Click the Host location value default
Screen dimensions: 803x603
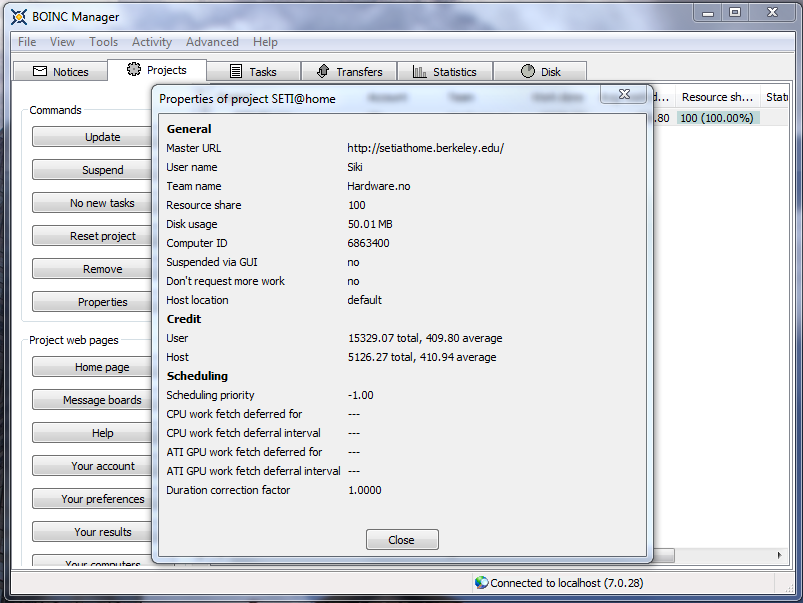point(365,300)
